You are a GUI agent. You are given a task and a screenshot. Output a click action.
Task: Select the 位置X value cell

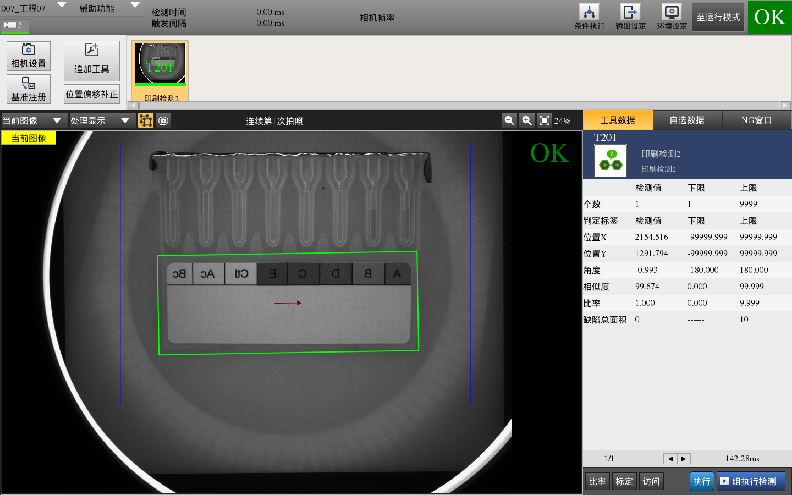coord(652,237)
